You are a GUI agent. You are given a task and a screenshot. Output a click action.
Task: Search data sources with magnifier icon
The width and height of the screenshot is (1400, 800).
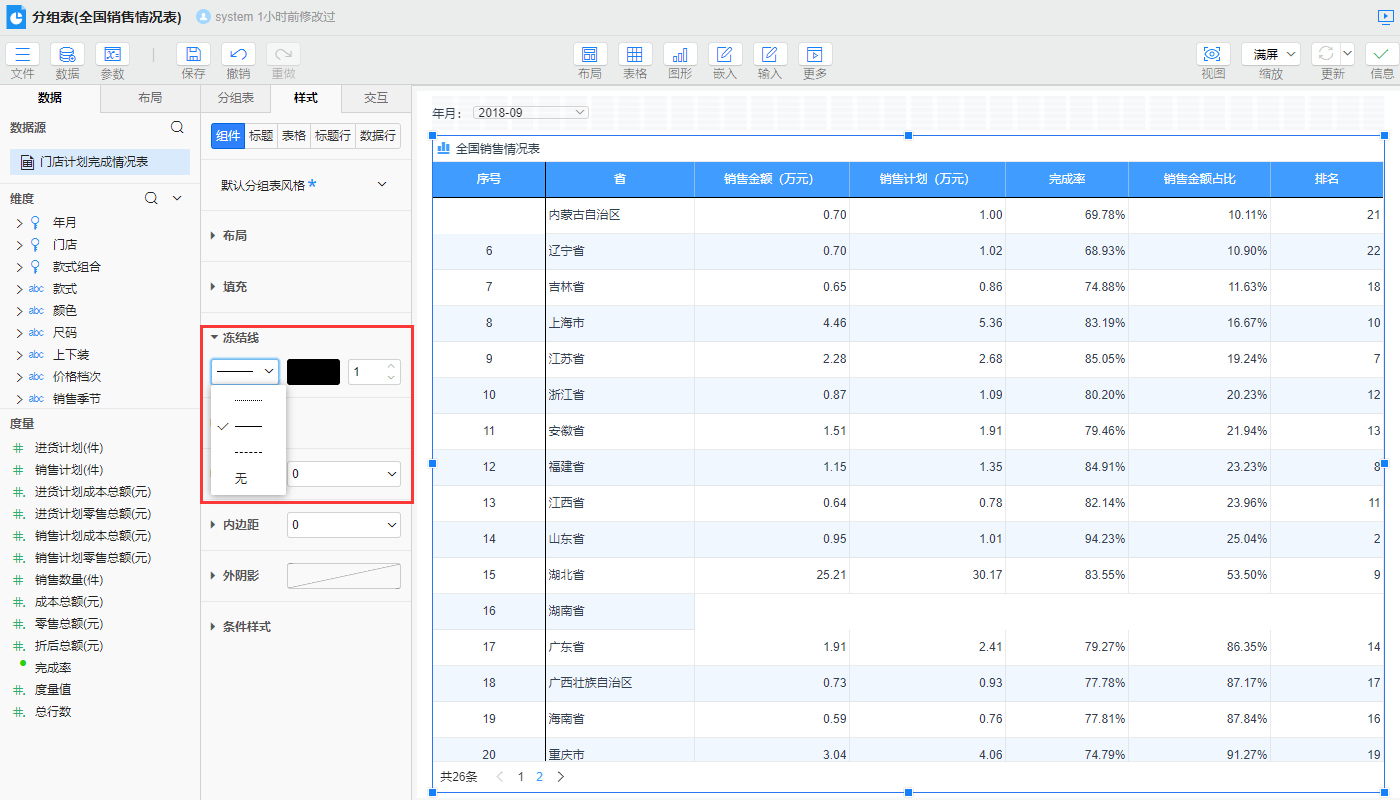(x=177, y=127)
